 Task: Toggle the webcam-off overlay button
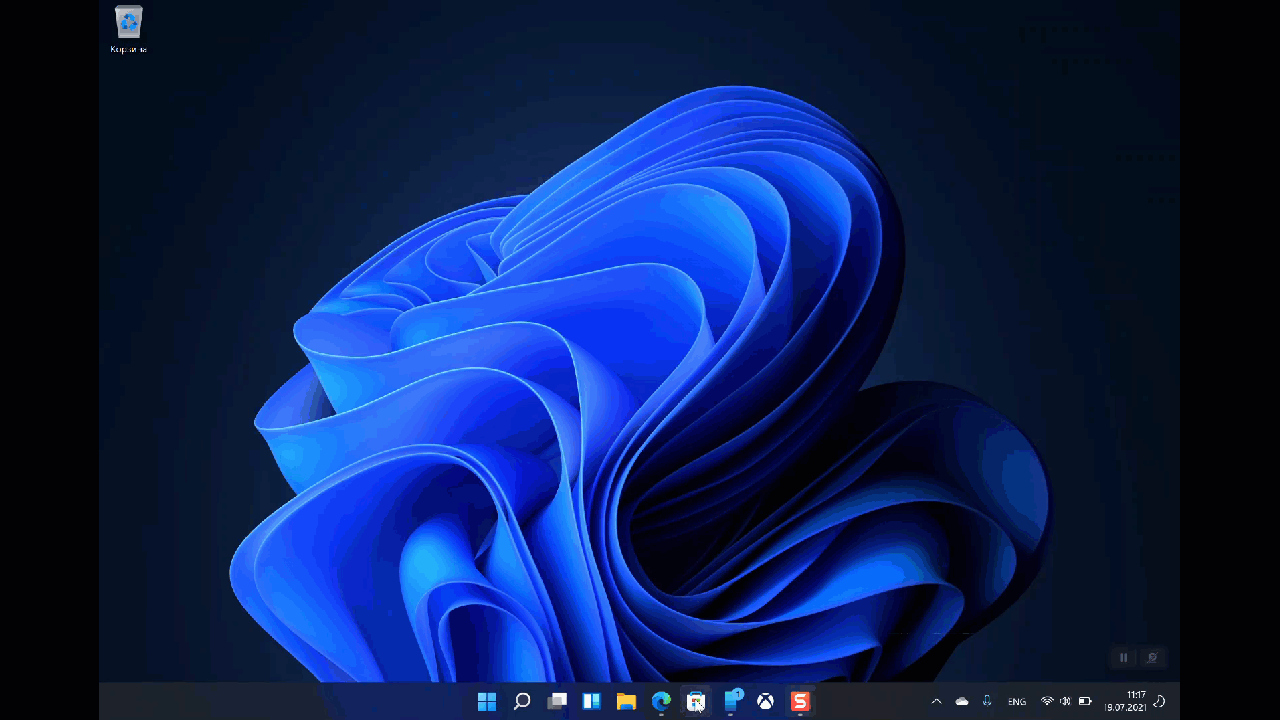click(1152, 657)
